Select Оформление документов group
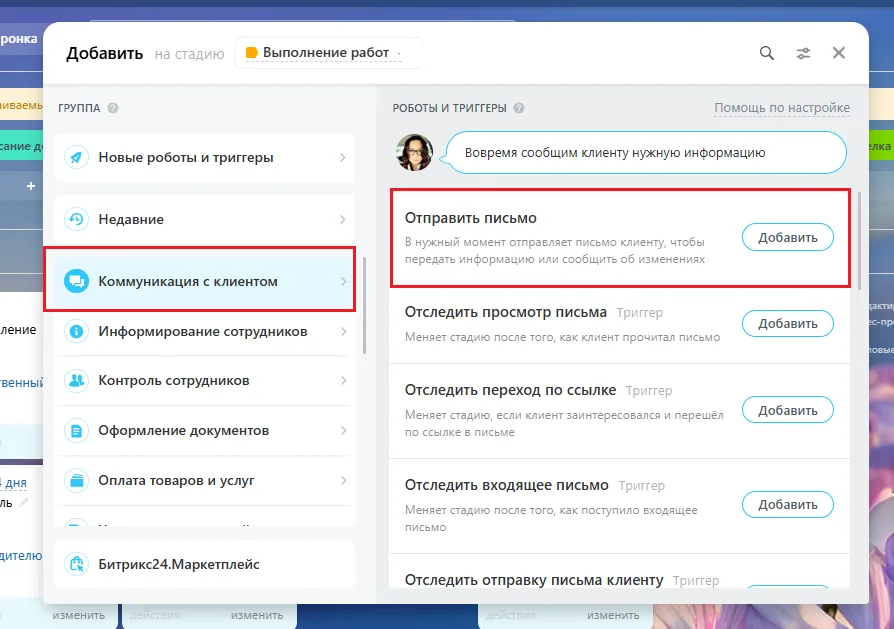 point(205,431)
